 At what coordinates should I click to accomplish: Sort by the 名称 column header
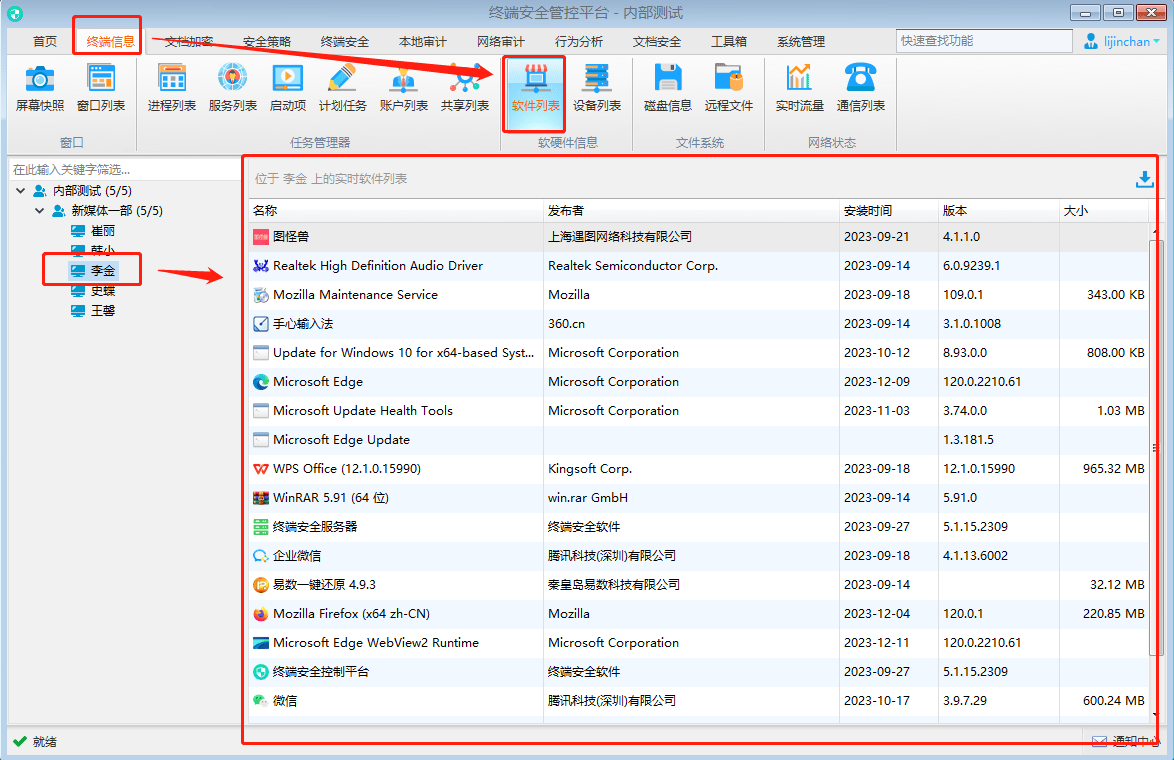(396, 211)
